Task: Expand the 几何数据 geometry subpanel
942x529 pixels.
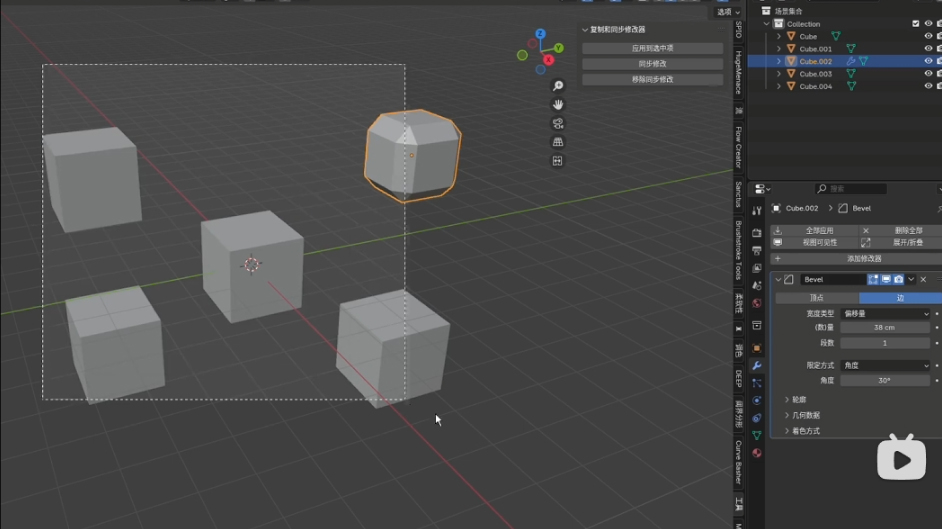Action: [787, 415]
